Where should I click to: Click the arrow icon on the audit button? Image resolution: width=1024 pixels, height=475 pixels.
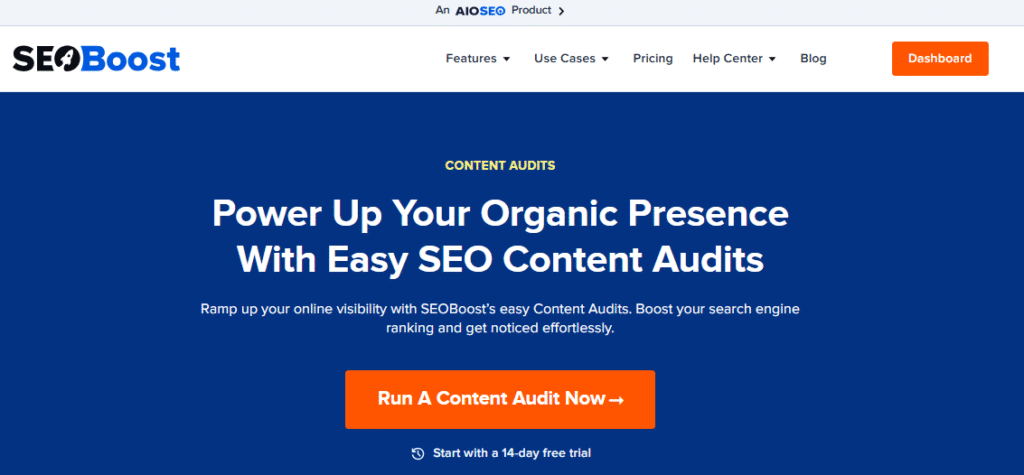click(617, 400)
